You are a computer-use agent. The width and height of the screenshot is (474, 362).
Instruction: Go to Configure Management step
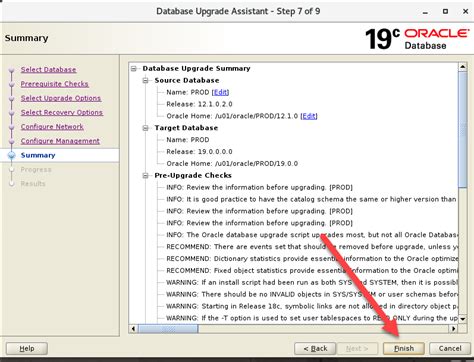pos(60,141)
